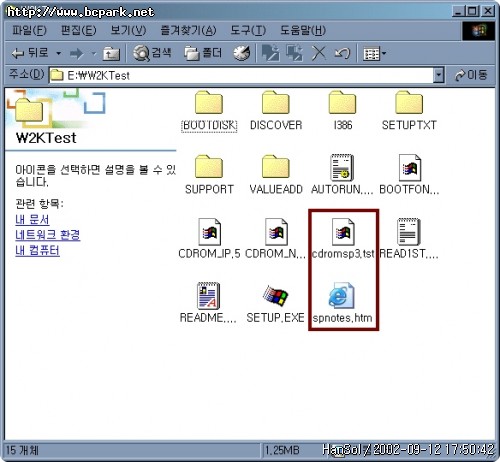The width and height of the screenshot is (500, 462).
Task: Select the I386 folder
Action: 343,111
